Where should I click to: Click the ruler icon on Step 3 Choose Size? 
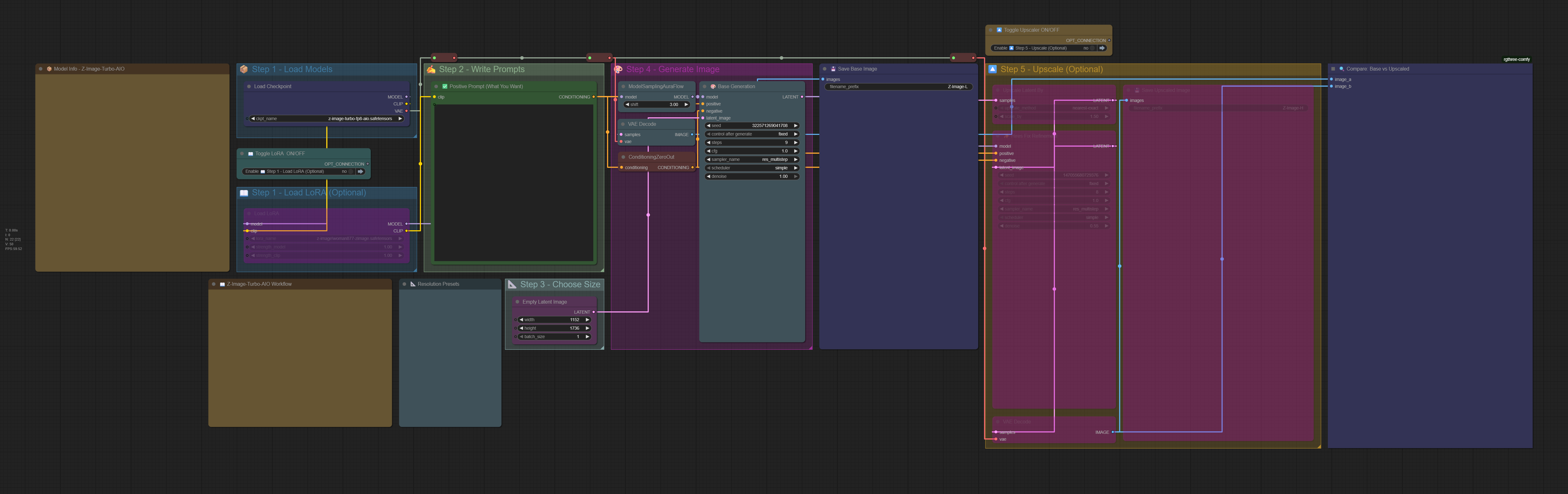pyautogui.click(x=513, y=284)
